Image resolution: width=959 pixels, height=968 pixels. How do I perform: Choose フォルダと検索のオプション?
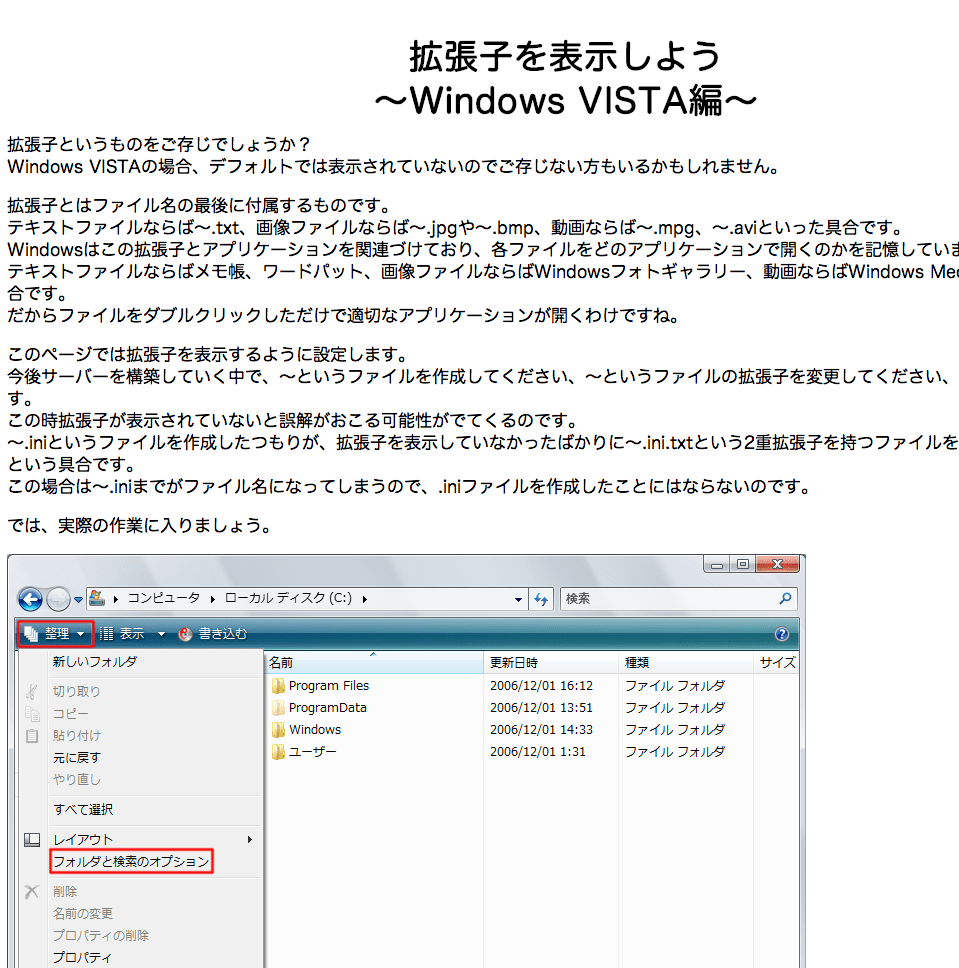pos(131,861)
